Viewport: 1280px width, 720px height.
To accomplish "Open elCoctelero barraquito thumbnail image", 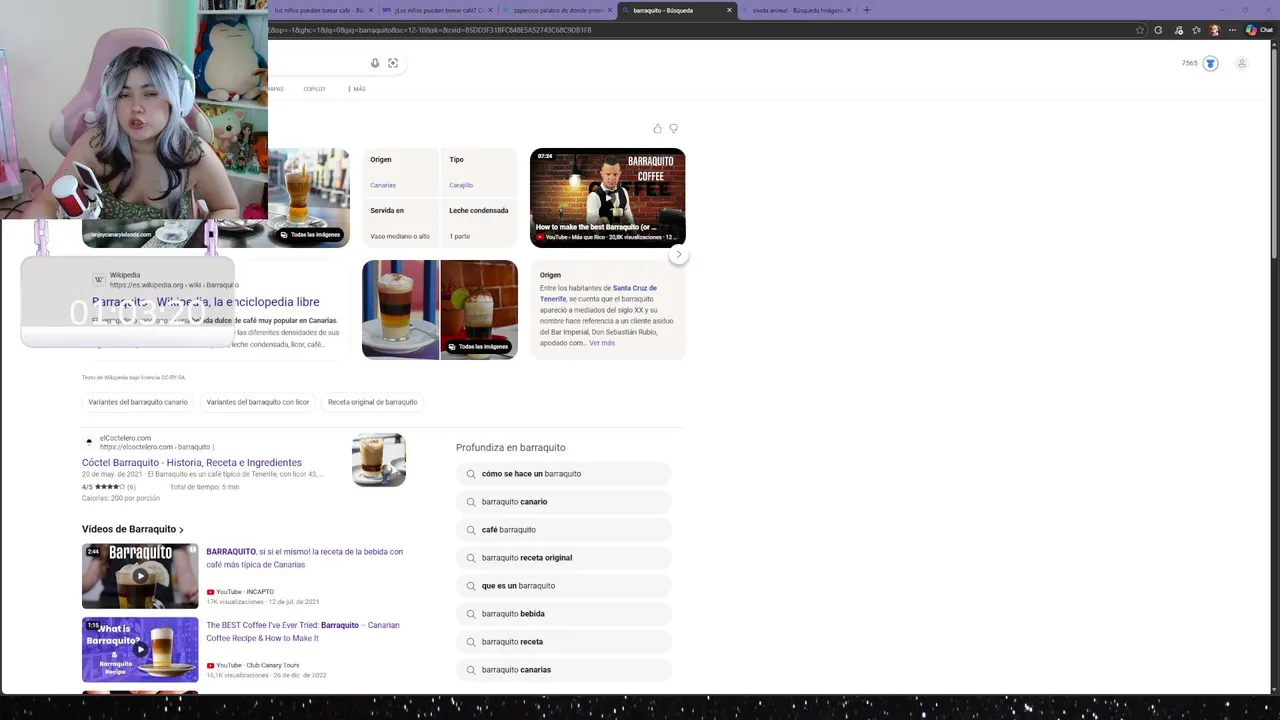I will pyautogui.click(x=379, y=460).
